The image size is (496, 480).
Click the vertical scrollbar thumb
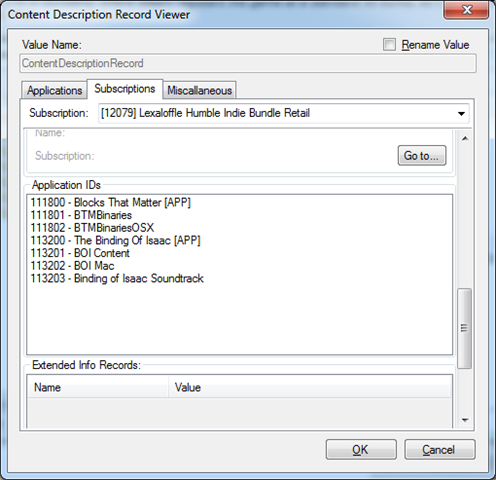click(464, 328)
